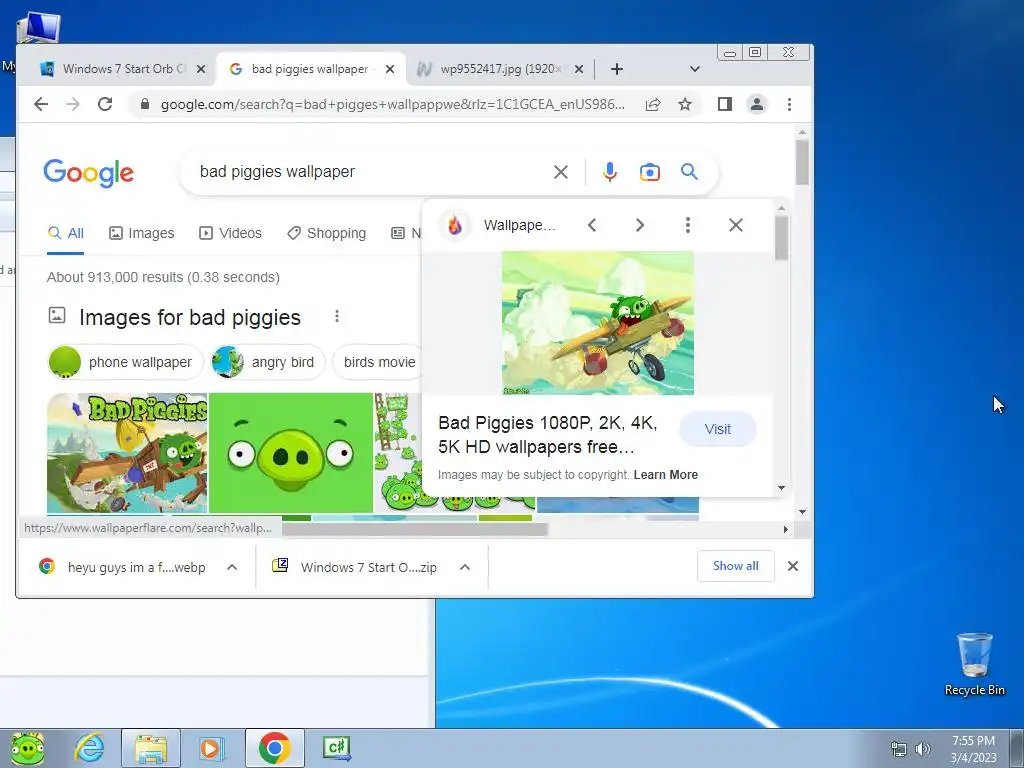Viewport: 1024px width, 768px height.
Task: Open the side panel icon in Chrome toolbar
Action: click(724, 104)
